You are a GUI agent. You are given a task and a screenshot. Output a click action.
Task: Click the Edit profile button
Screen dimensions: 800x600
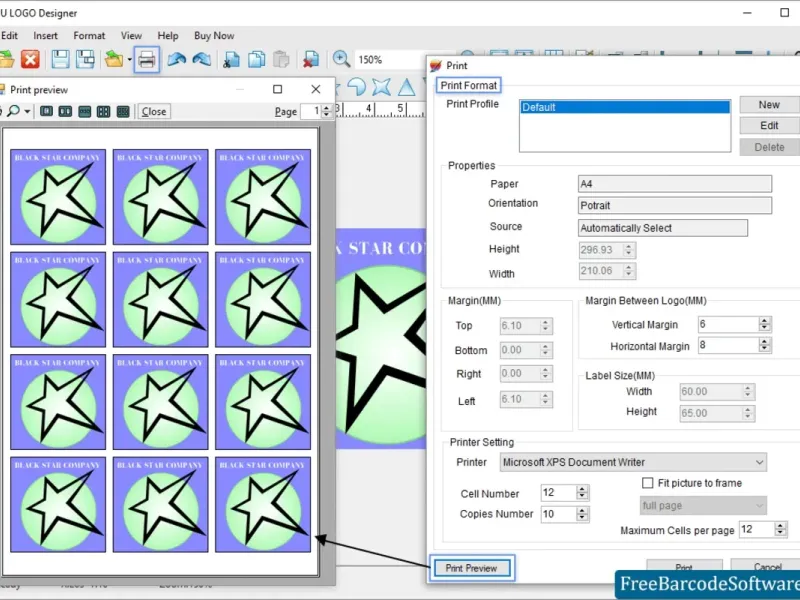[x=769, y=126]
